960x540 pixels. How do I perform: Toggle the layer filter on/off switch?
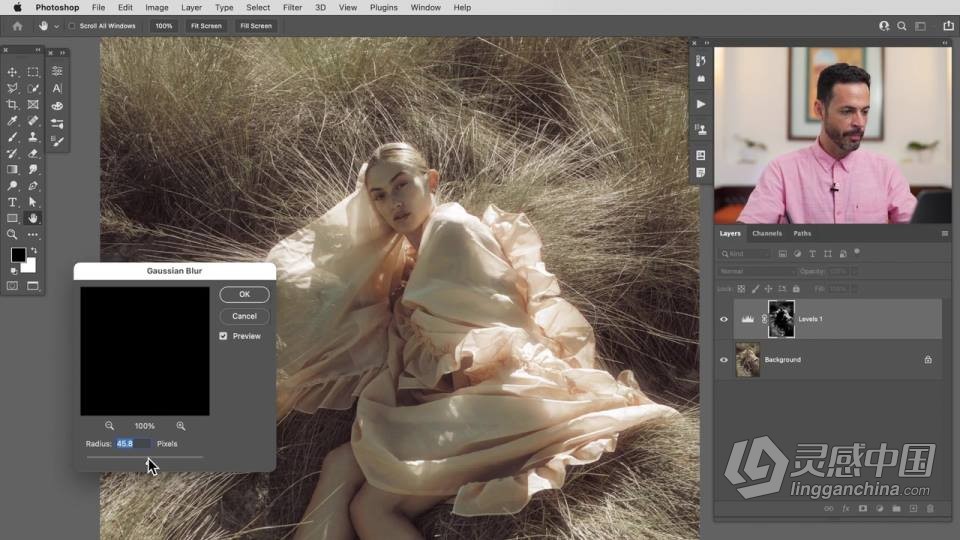click(x=857, y=251)
